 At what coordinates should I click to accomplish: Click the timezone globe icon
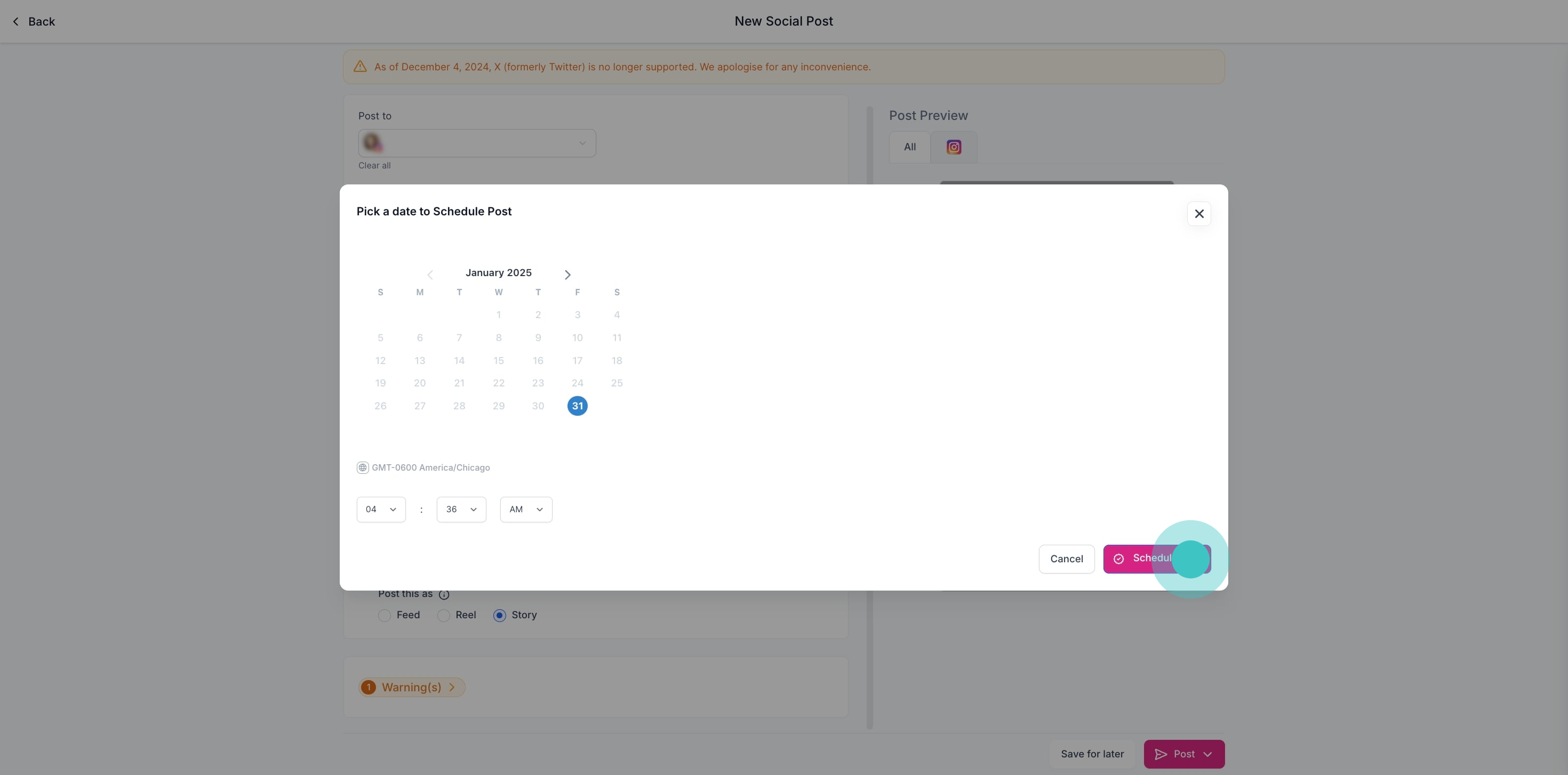pos(363,468)
